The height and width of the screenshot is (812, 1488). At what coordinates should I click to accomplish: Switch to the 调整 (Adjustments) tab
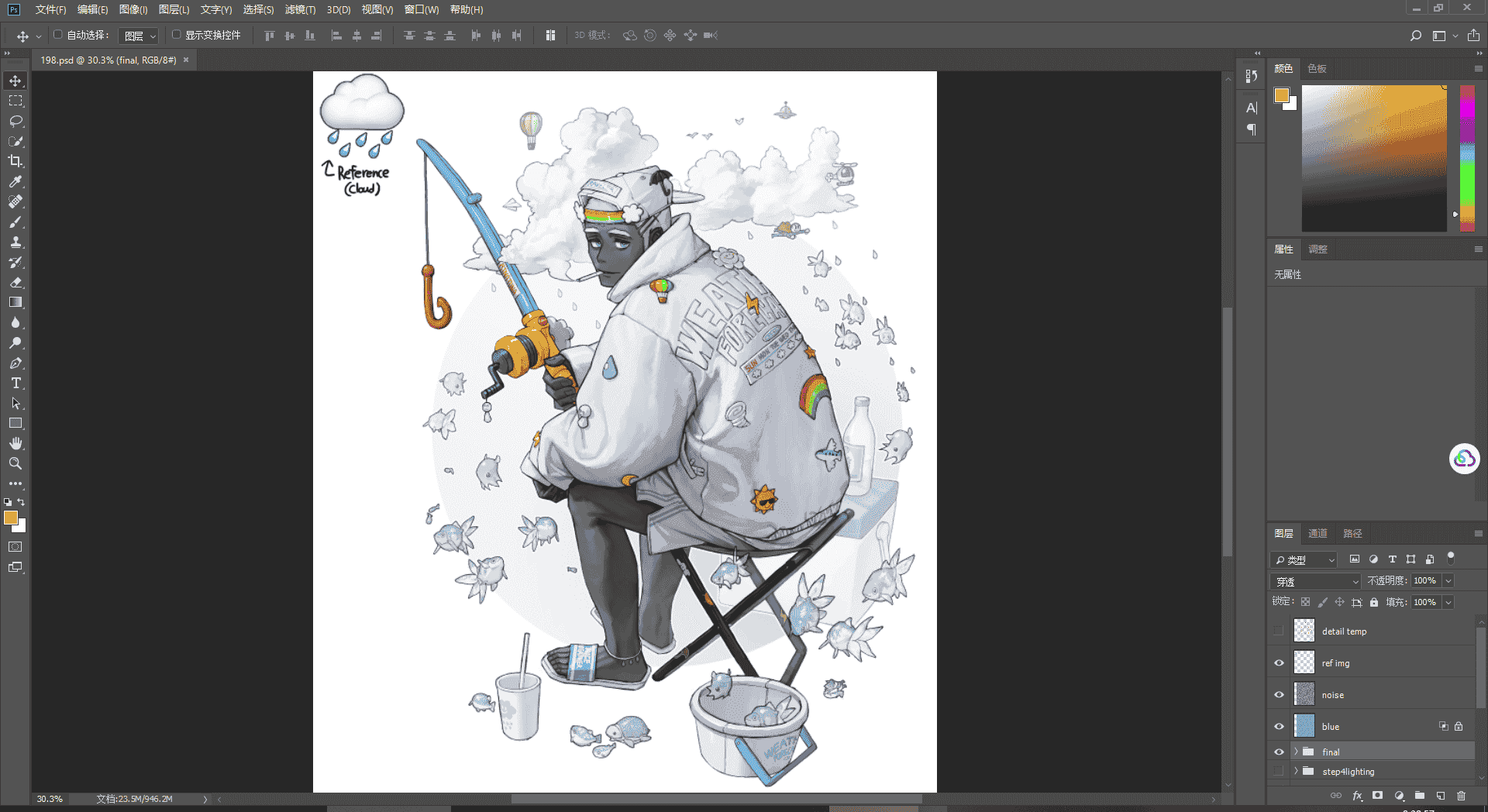(1317, 249)
